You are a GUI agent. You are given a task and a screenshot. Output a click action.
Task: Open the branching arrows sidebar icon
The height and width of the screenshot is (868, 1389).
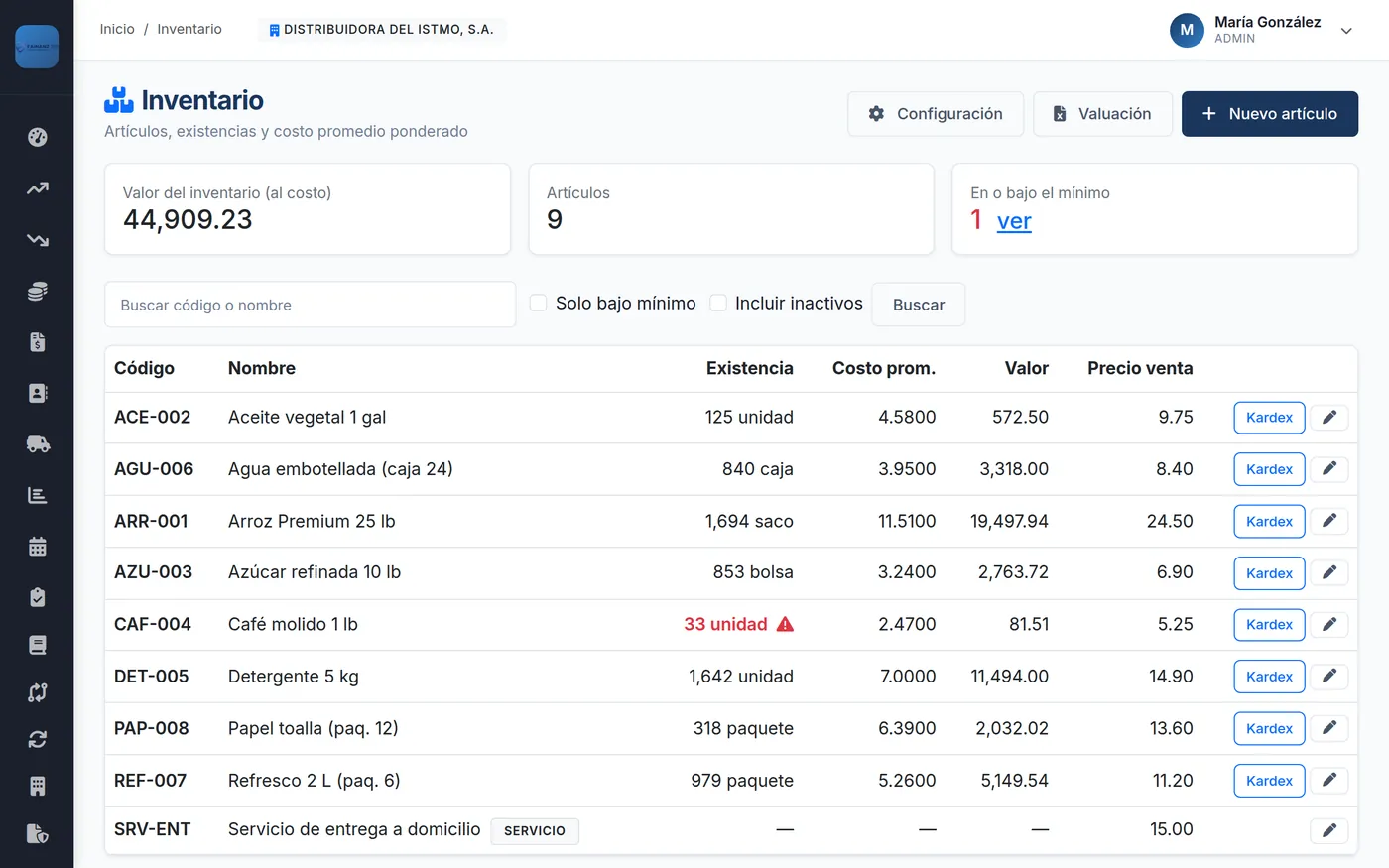point(38,692)
